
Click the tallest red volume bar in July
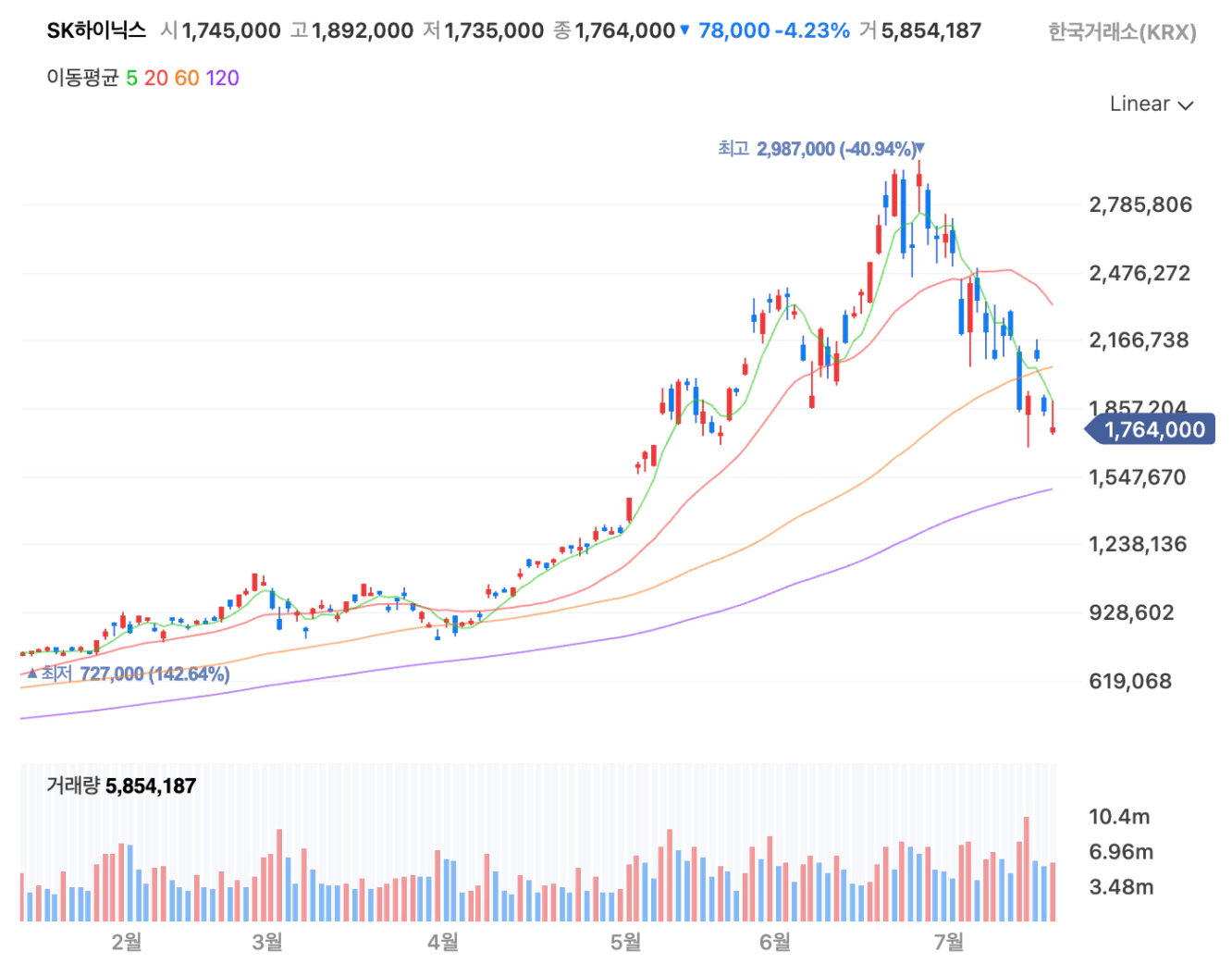pyautogui.click(x=1027, y=869)
